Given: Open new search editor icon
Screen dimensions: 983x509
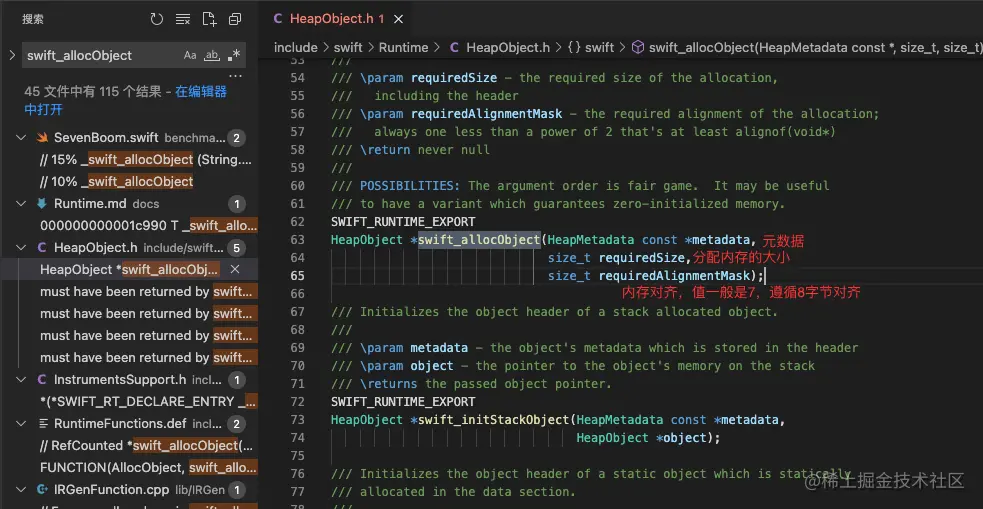Looking at the screenshot, I should point(209,19).
